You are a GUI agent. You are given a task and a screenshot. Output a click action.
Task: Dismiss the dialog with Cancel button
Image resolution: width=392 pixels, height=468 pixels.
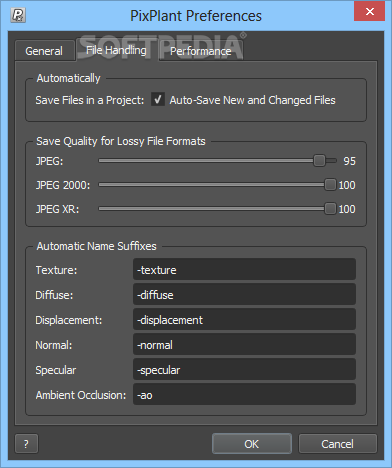coord(337,444)
